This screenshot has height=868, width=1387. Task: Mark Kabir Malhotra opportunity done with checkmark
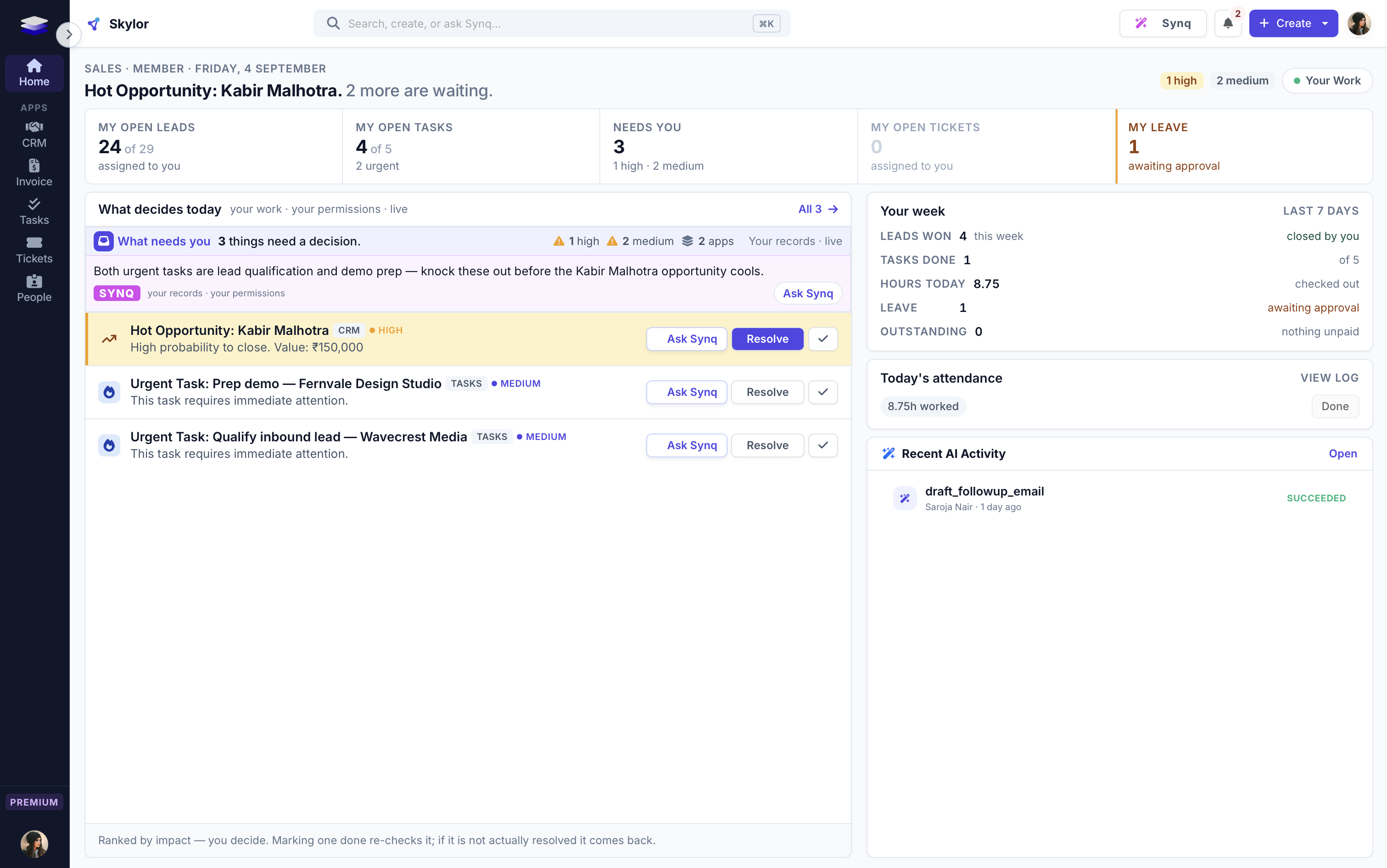[822, 339]
